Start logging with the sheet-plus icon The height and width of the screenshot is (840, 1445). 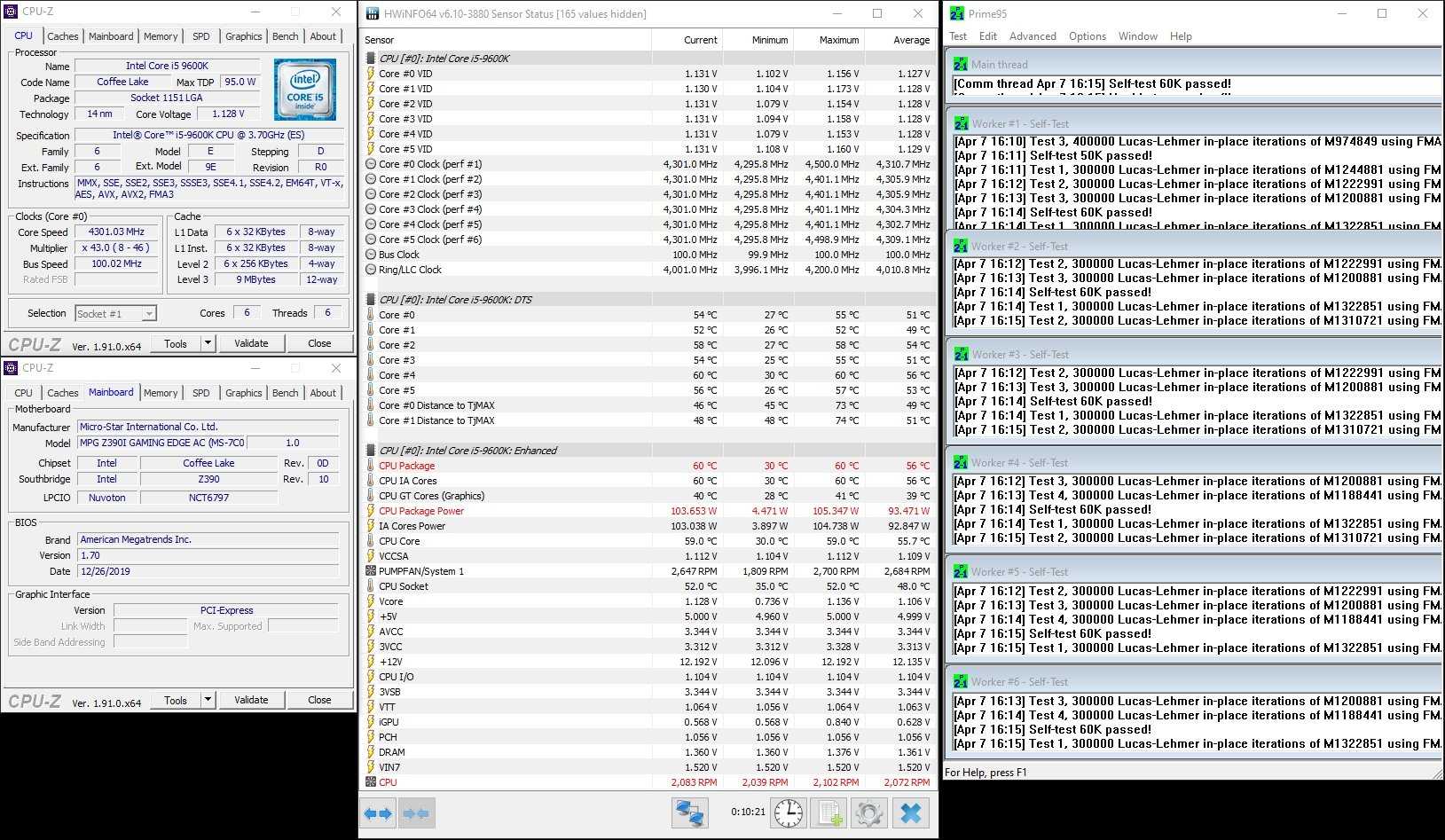pyautogui.click(x=829, y=813)
